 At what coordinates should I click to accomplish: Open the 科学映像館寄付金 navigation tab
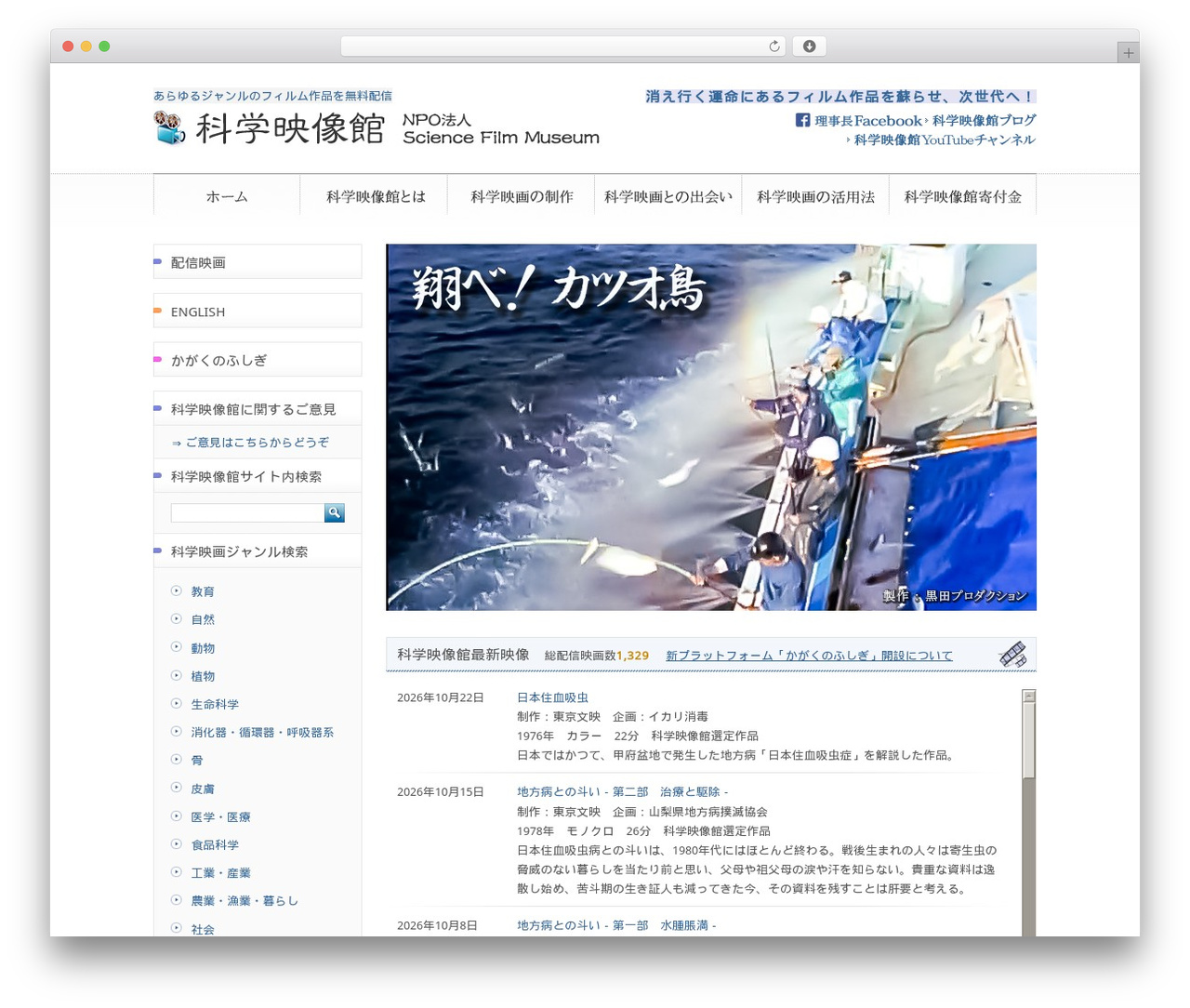click(963, 196)
